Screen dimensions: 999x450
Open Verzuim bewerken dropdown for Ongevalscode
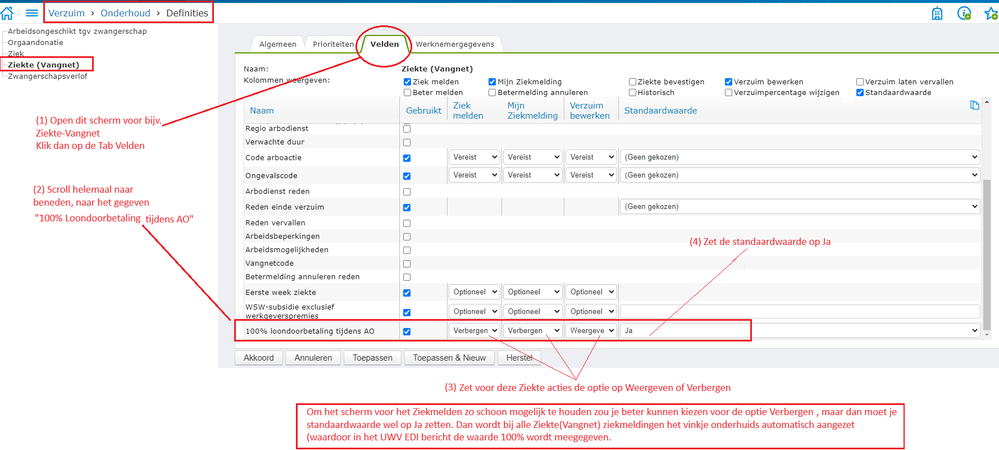point(591,175)
